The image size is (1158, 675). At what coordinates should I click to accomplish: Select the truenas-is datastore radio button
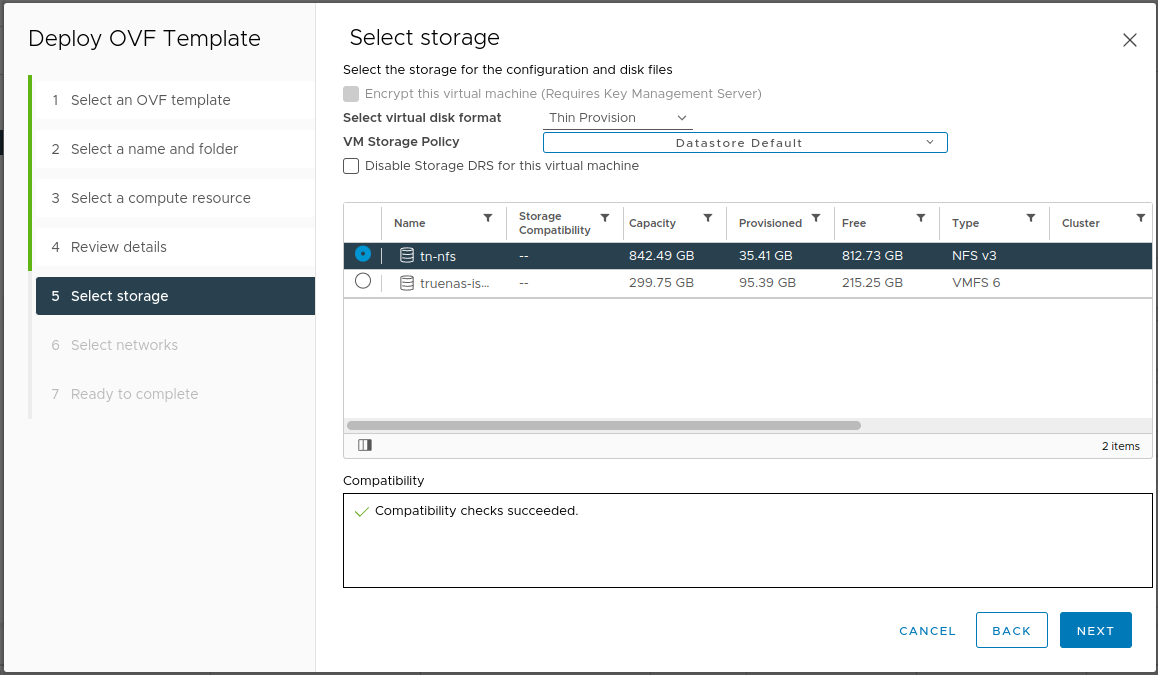363,281
